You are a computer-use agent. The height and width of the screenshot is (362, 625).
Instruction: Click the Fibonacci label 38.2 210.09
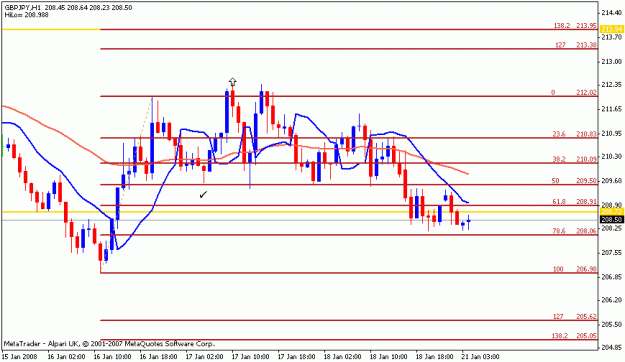[575, 159]
